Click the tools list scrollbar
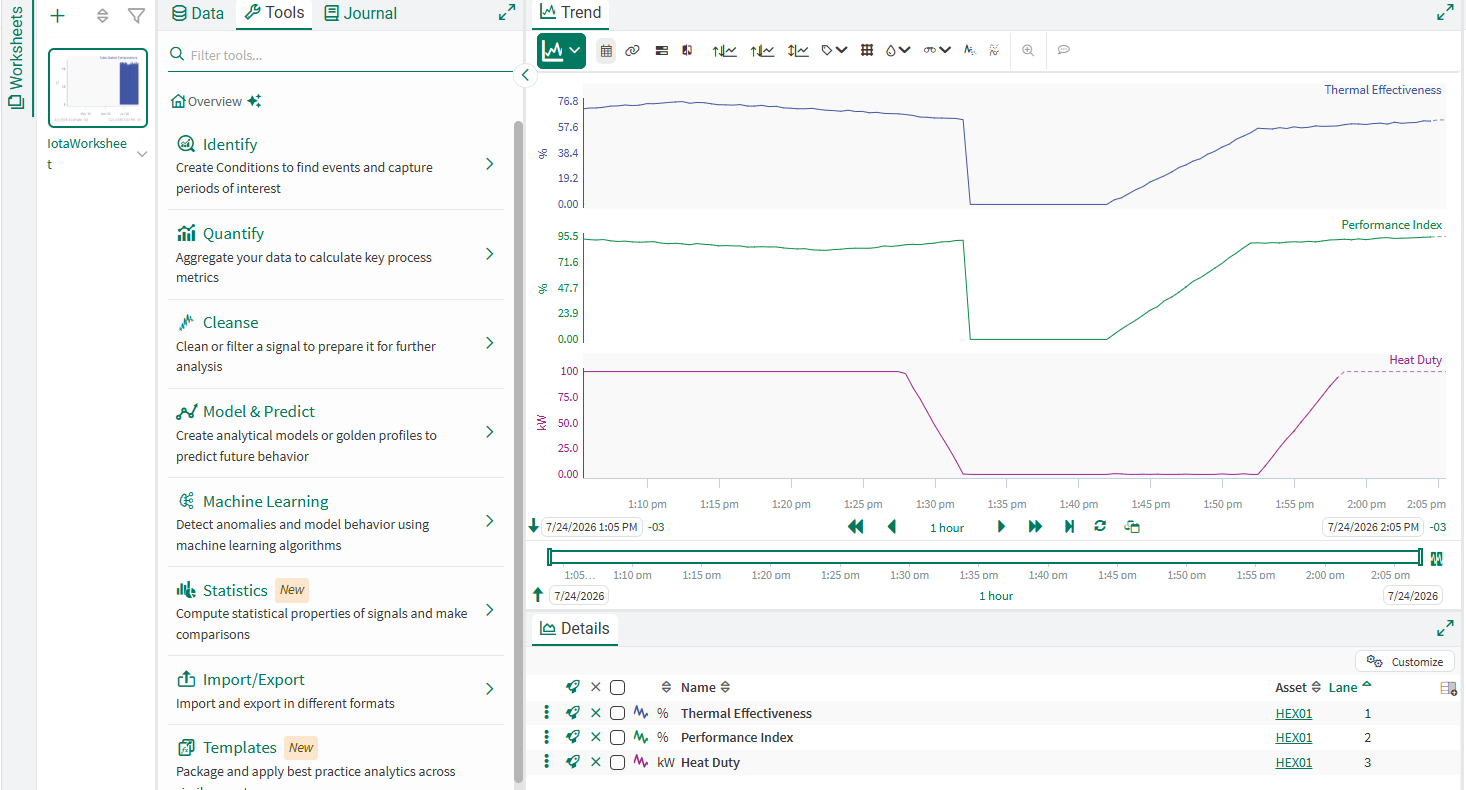The height and width of the screenshot is (790, 1466). point(518,450)
